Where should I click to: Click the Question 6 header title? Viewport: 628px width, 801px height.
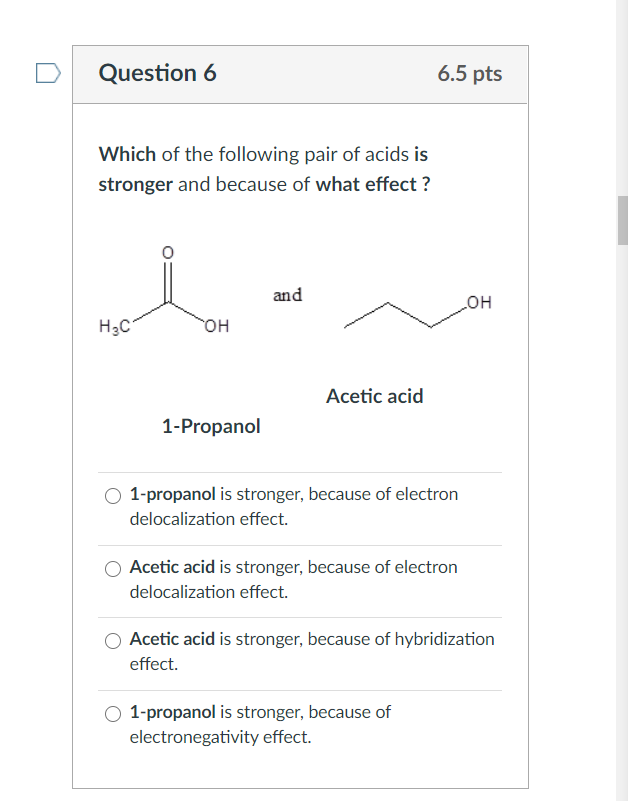(x=157, y=73)
